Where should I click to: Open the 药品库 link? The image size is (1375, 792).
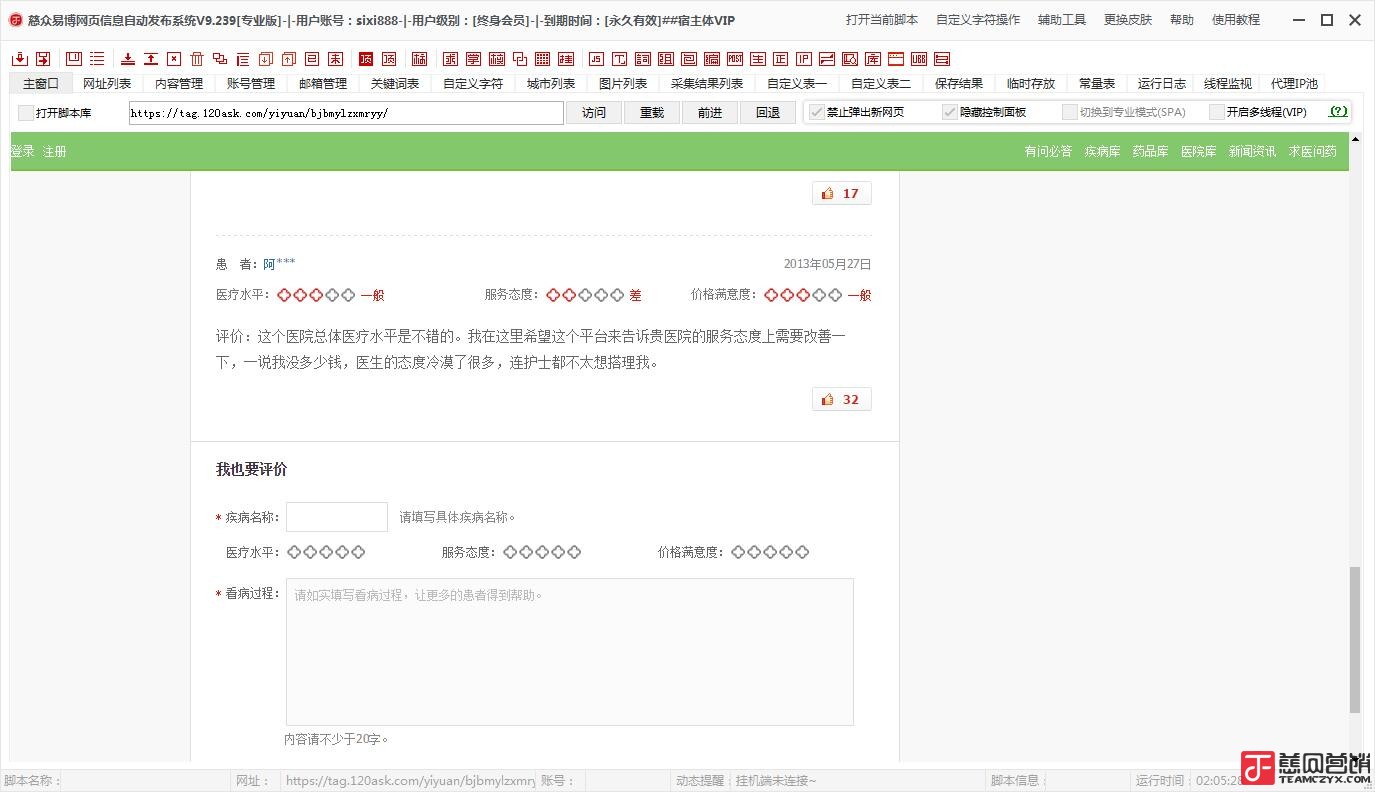coord(1150,151)
